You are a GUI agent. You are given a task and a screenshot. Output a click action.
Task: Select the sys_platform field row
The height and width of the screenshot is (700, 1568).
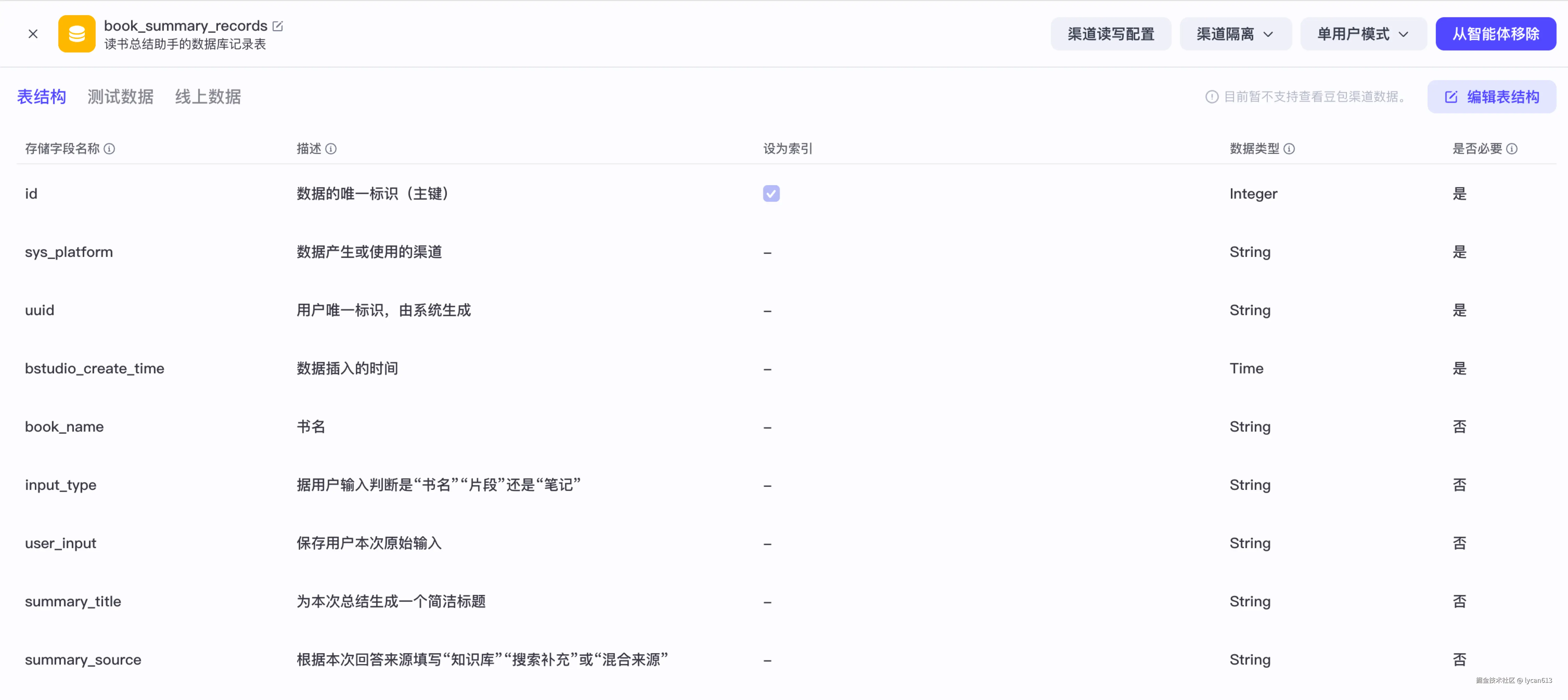pos(69,252)
